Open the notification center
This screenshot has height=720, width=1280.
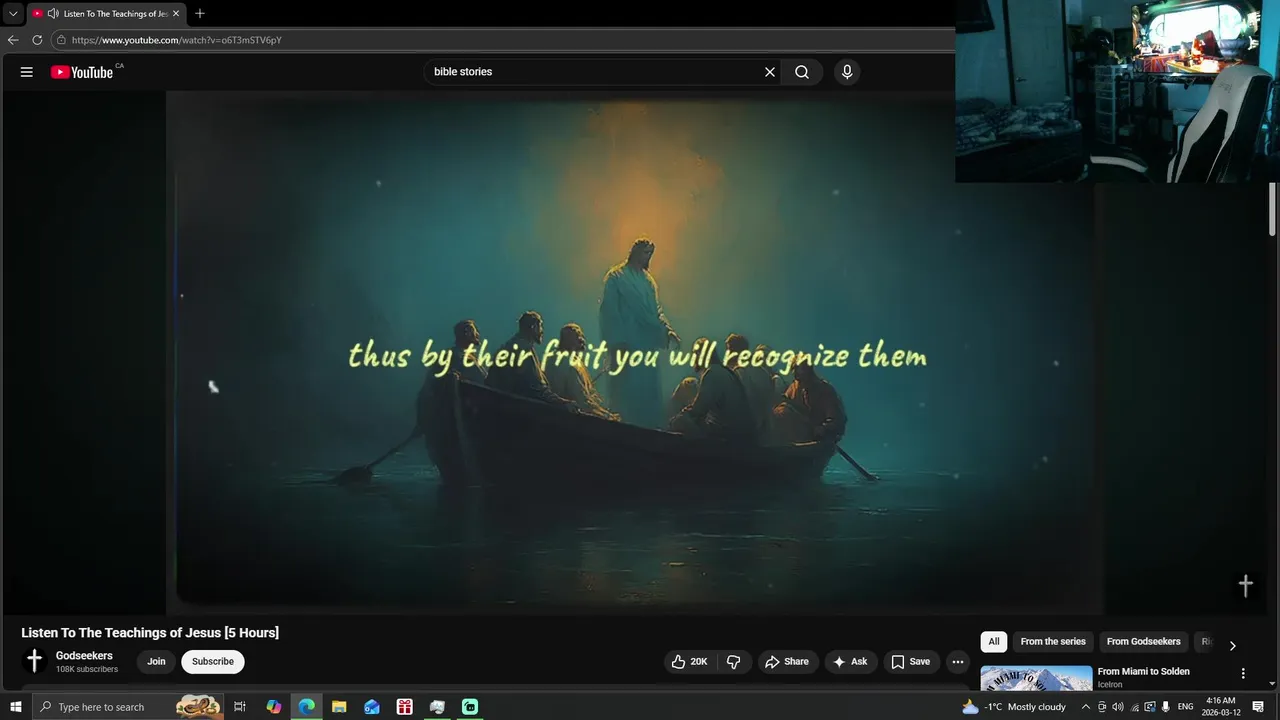click(x=1259, y=707)
